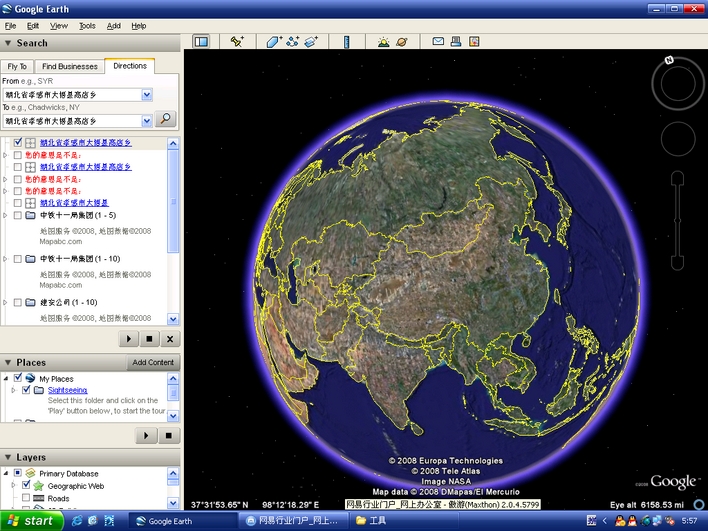Show the sunlight across landscape tool
The height and width of the screenshot is (531, 708).
[x=383, y=42]
